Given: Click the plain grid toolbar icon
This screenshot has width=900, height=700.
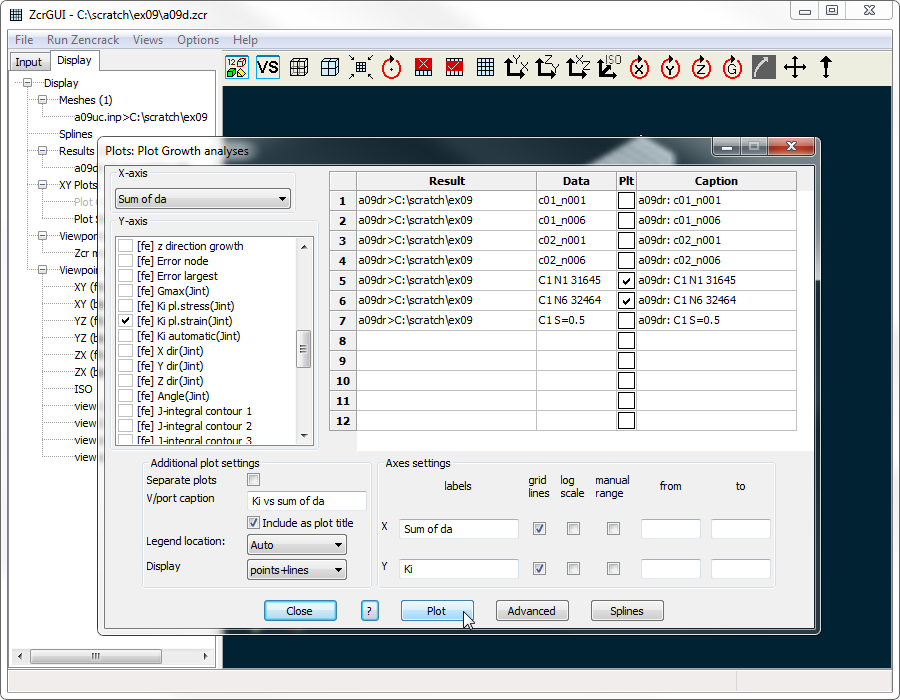Looking at the screenshot, I should click(x=485, y=68).
